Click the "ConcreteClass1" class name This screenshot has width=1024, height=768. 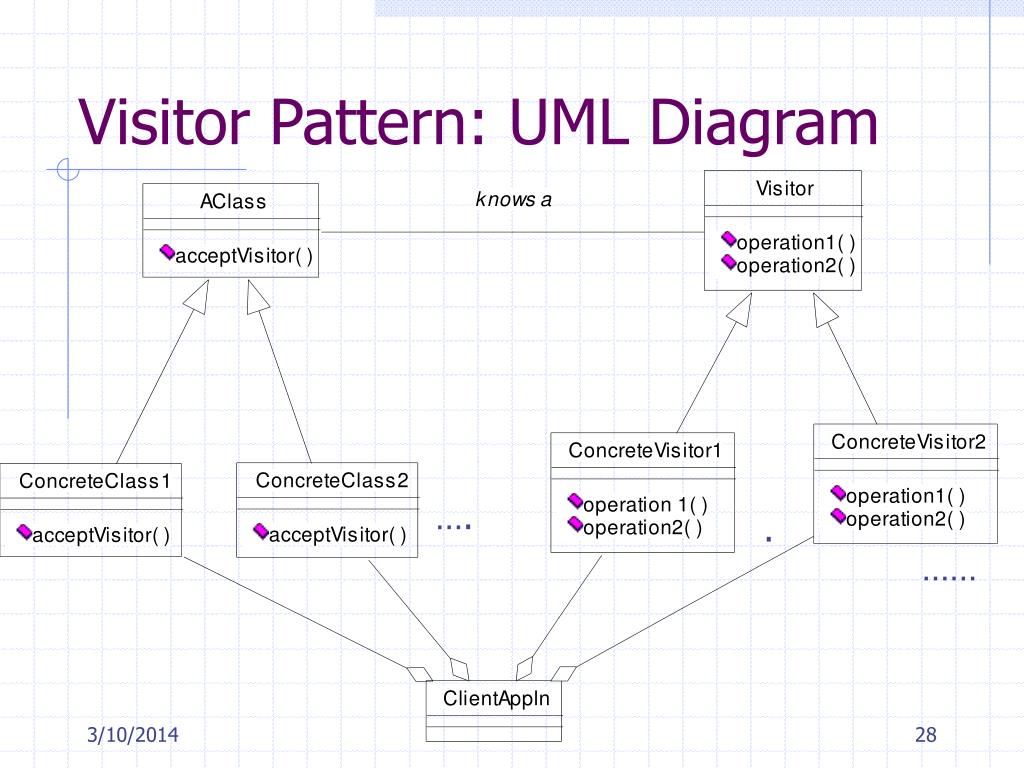95,481
